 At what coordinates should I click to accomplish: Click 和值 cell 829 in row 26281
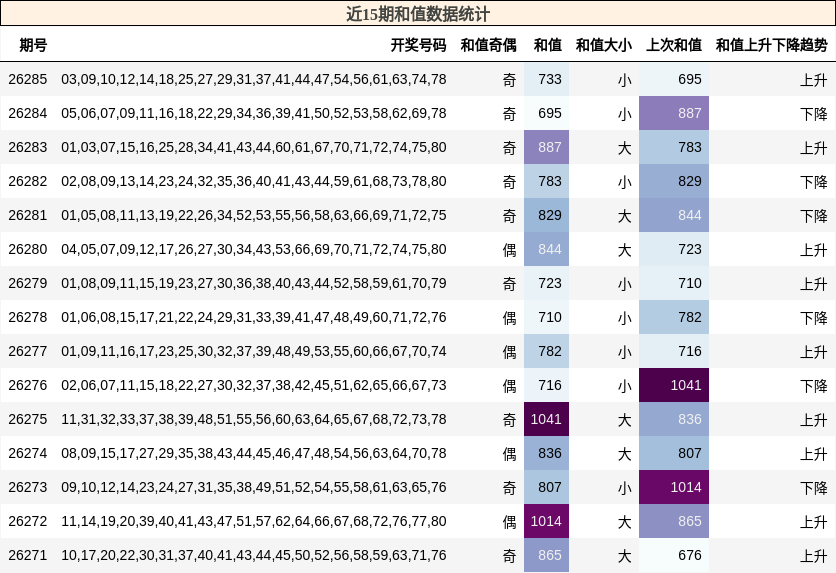546,215
